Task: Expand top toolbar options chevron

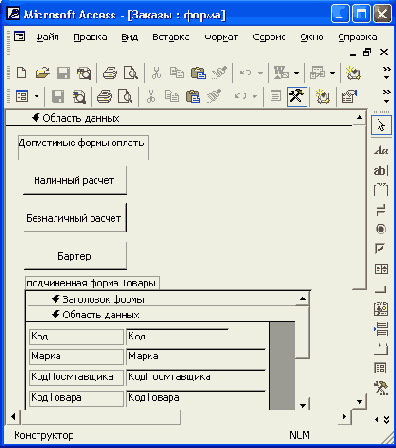Action: [387, 73]
